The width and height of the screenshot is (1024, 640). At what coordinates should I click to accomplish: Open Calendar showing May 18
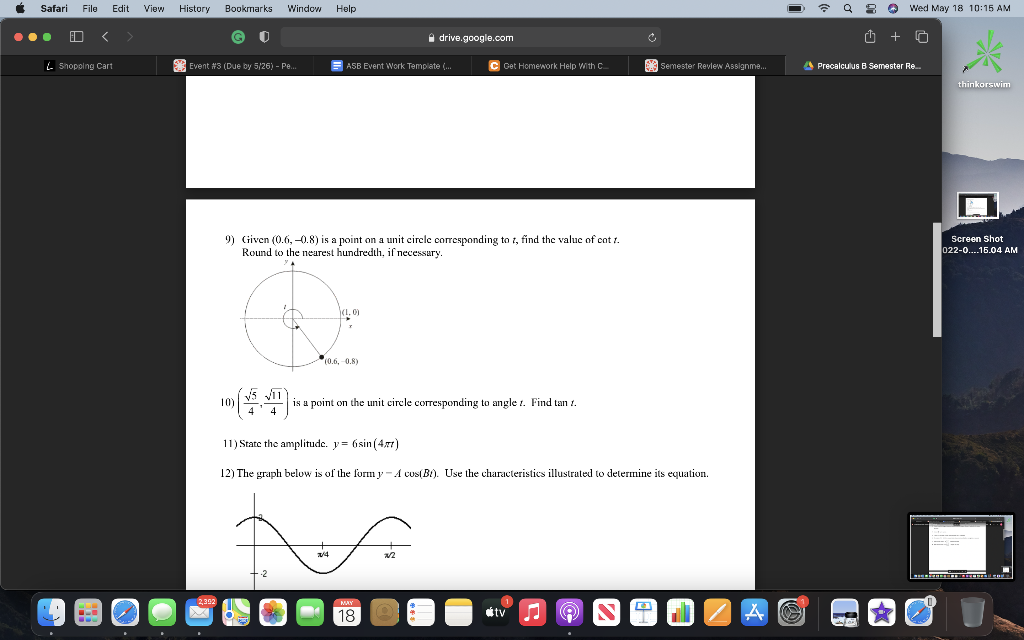coord(347,613)
